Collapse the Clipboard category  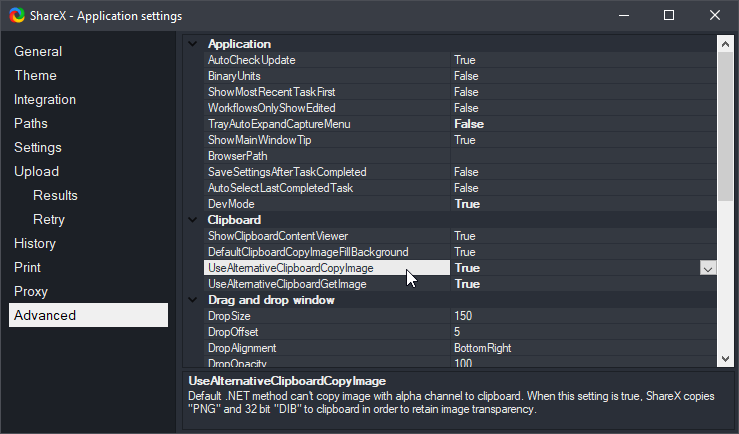[x=192, y=220]
